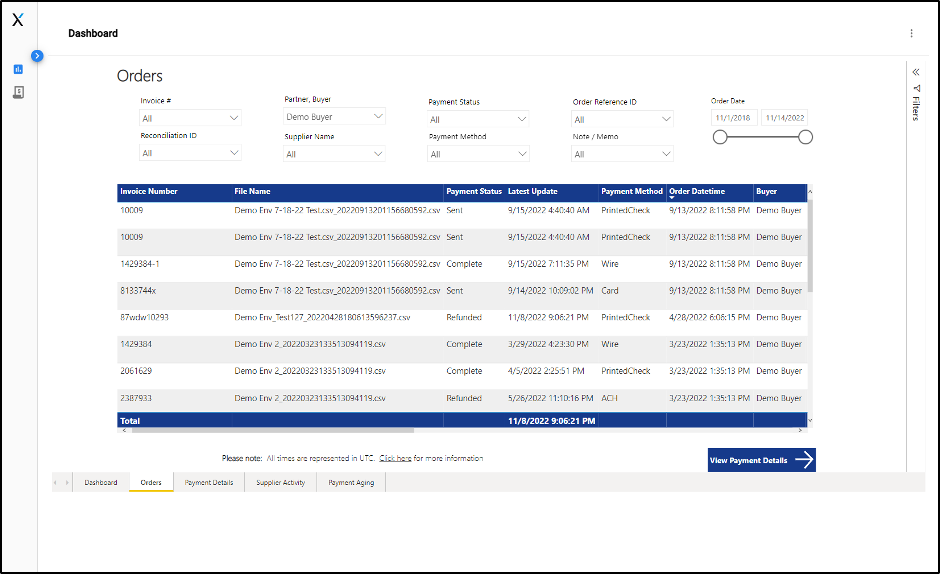Click the Card payment method cell

coord(610,290)
